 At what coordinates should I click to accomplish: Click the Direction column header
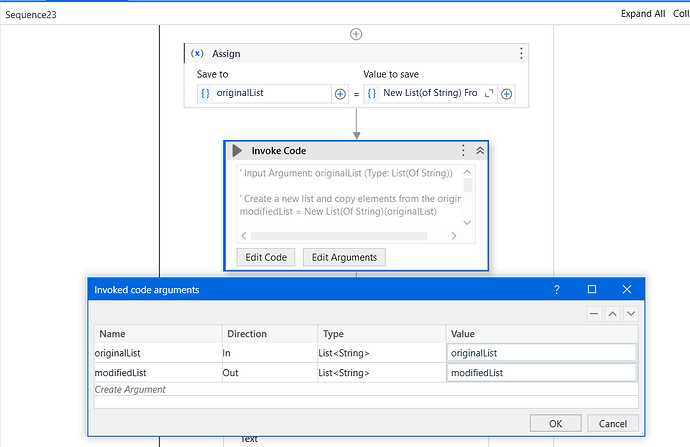(270, 334)
